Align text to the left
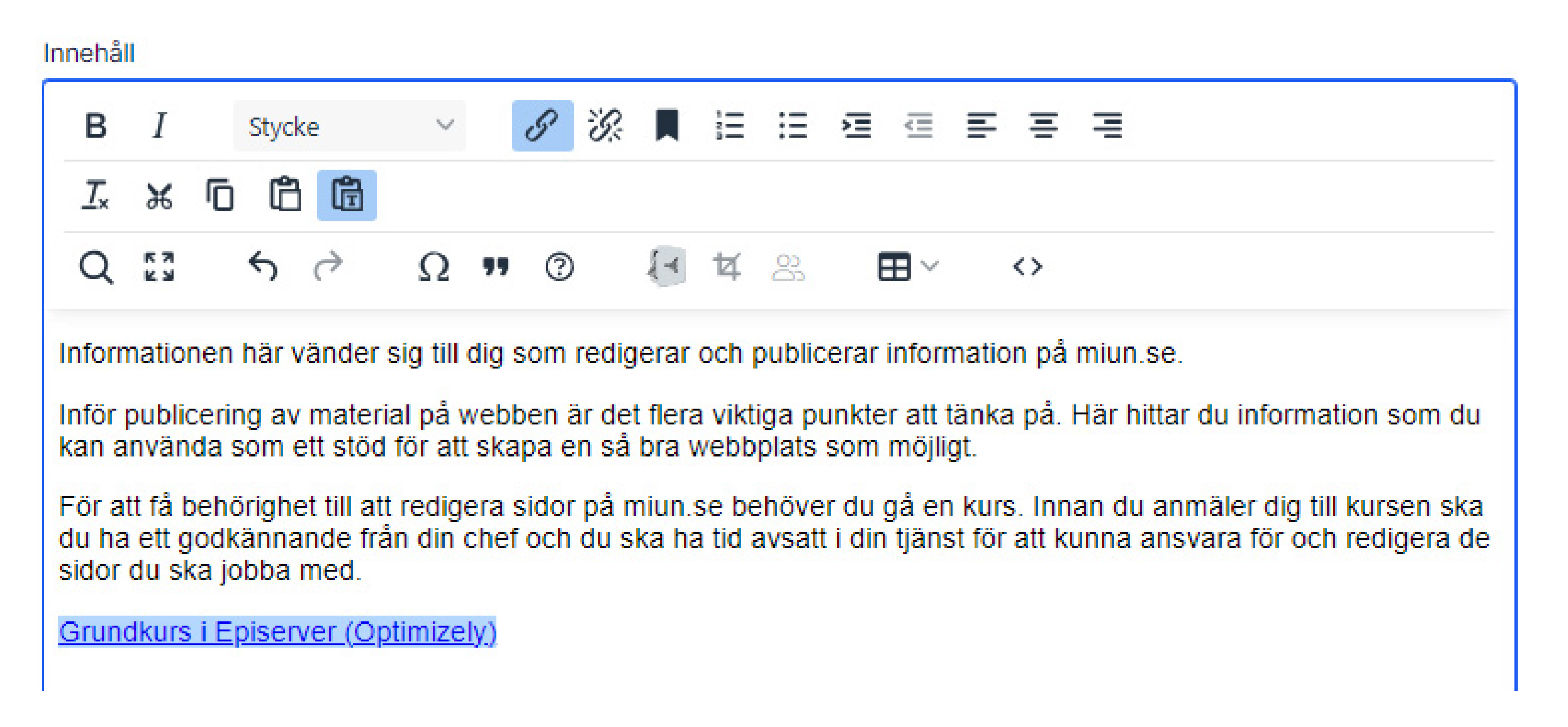 (981, 126)
